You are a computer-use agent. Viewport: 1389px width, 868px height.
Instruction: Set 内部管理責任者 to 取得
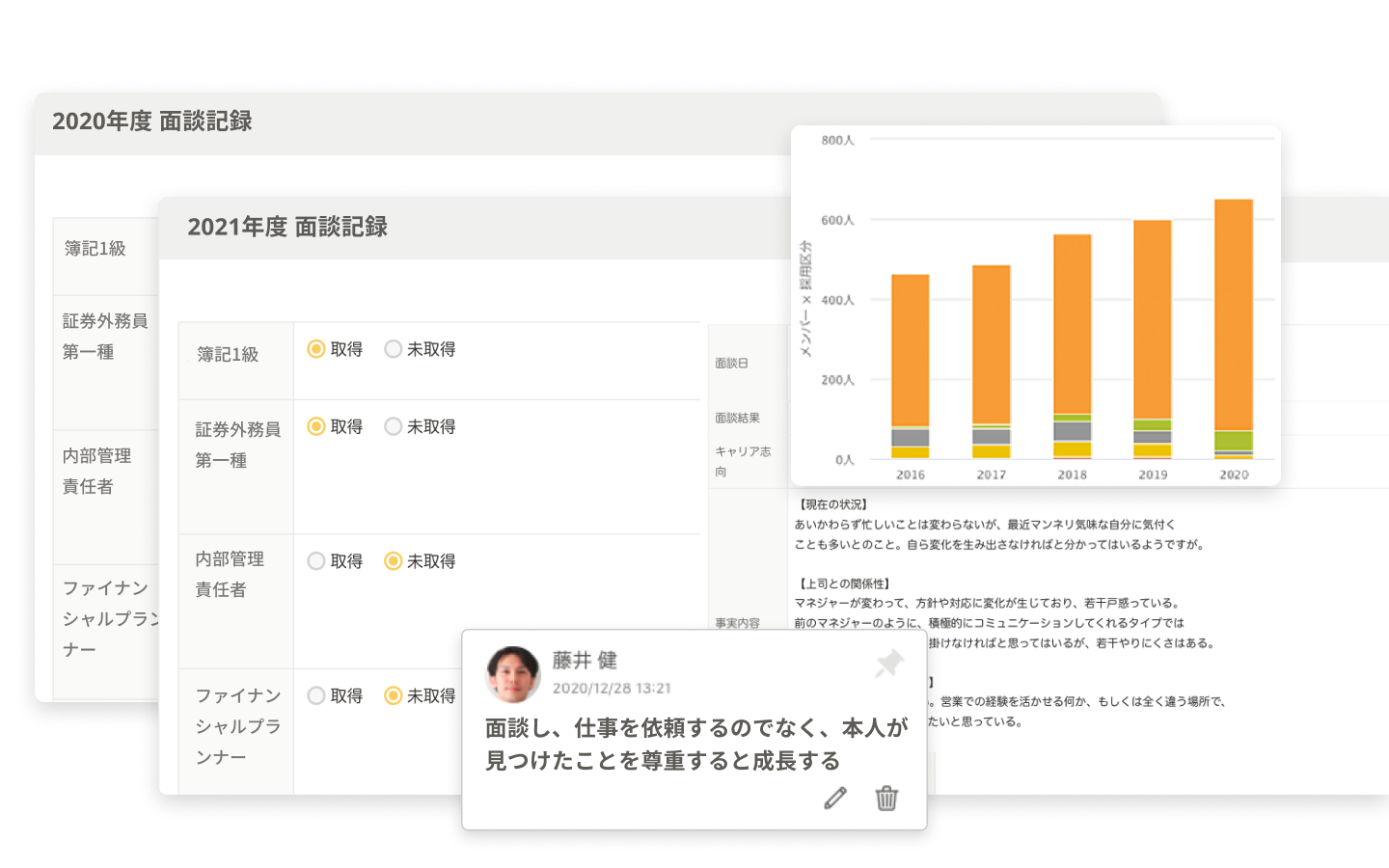click(316, 561)
